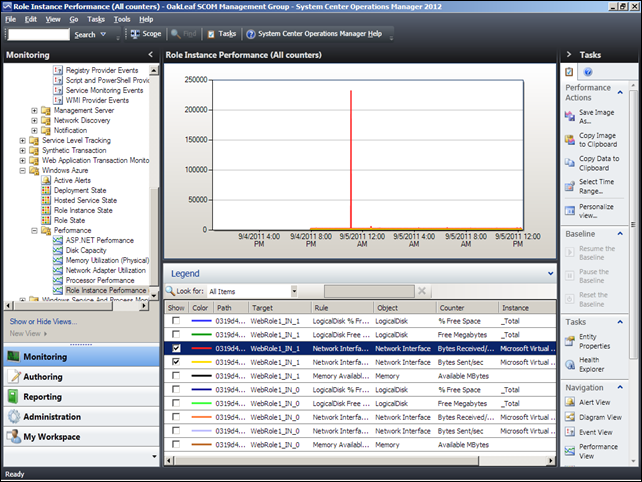Open the Tasks toolbar button
Viewport: 642px width, 482px height.
(x=222, y=34)
